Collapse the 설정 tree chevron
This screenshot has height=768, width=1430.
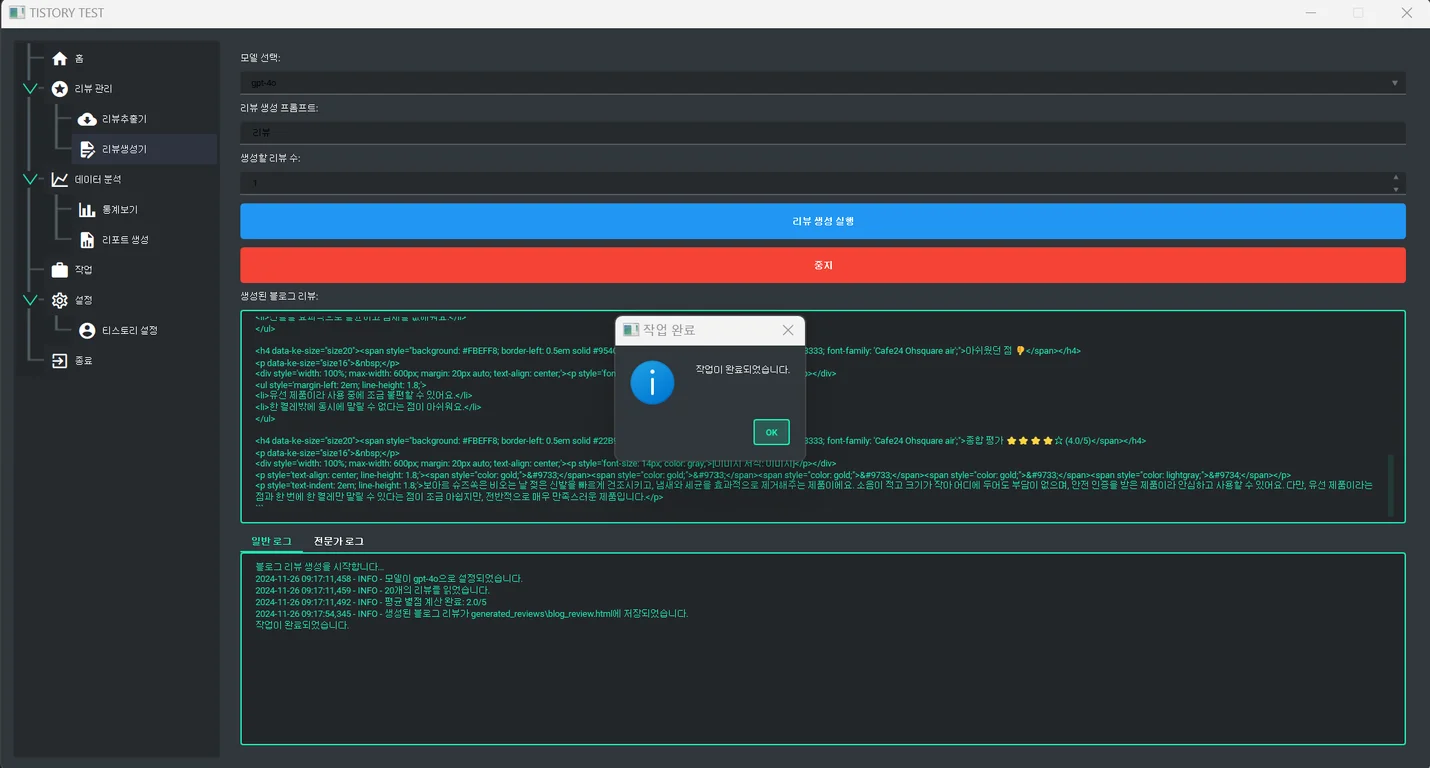click(x=30, y=300)
